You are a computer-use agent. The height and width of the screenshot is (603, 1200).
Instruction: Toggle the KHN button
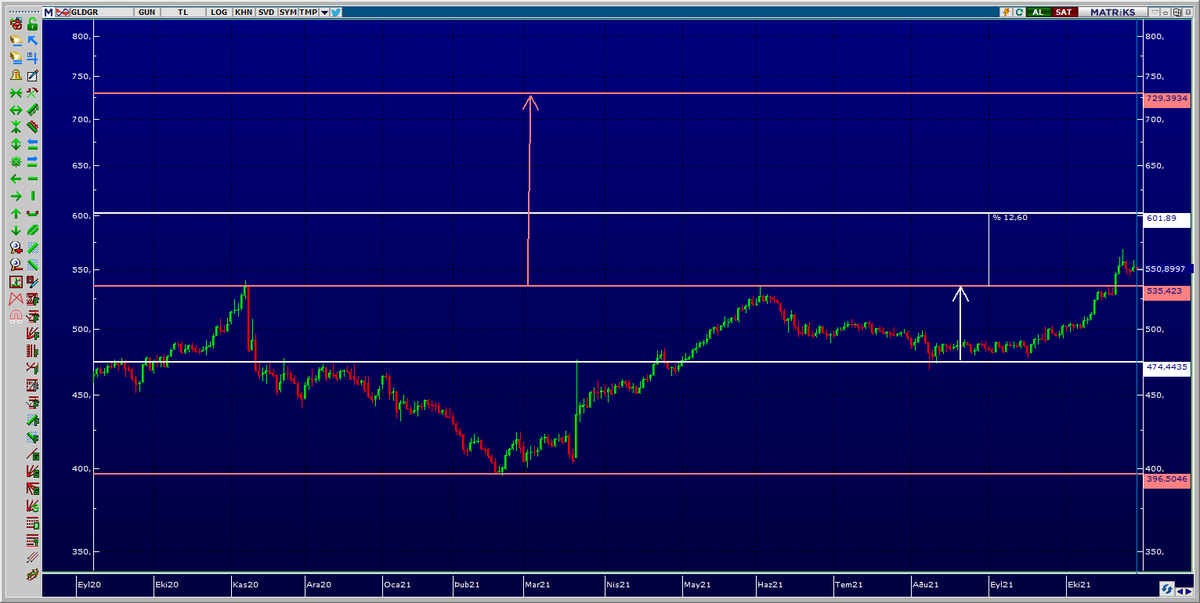pyautogui.click(x=243, y=12)
